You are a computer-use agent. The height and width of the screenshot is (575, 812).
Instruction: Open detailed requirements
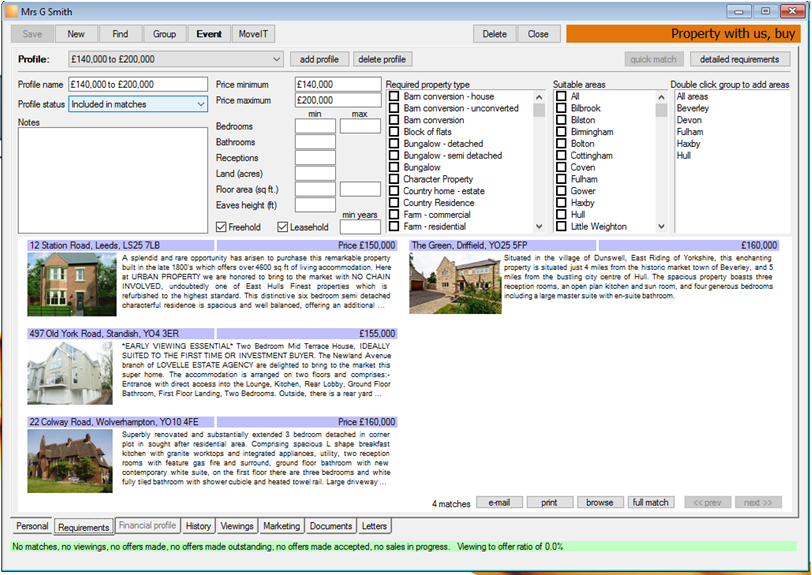coord(740,59)
